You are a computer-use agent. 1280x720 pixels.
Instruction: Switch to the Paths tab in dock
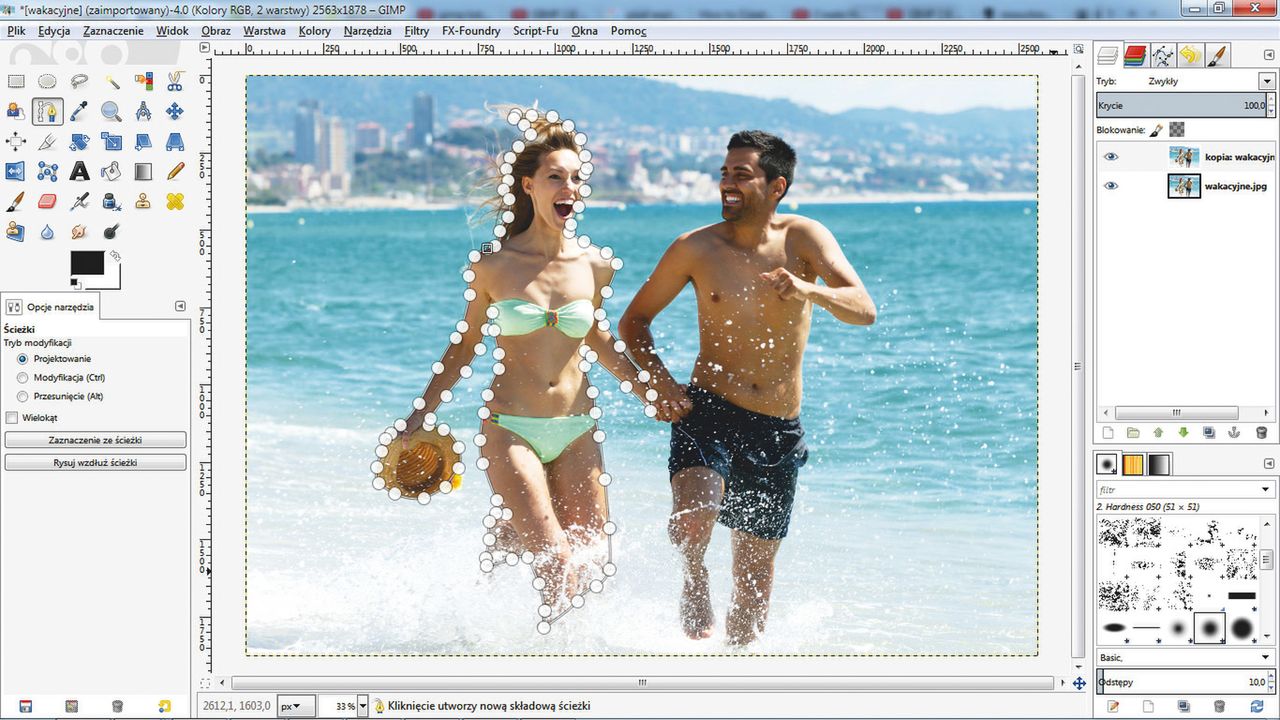point(1162,55)
